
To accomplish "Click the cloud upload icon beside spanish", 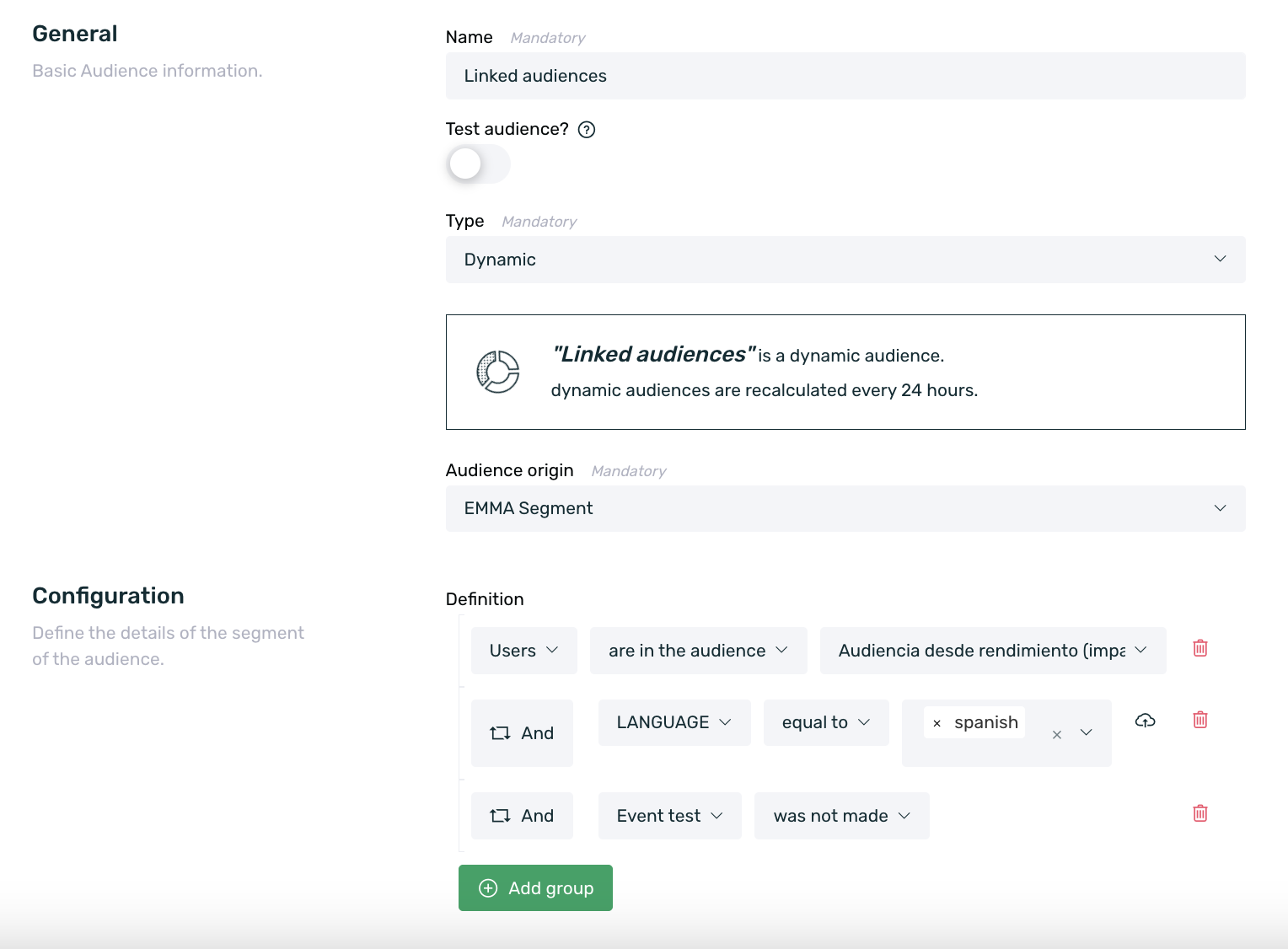I will [1145, 721].
